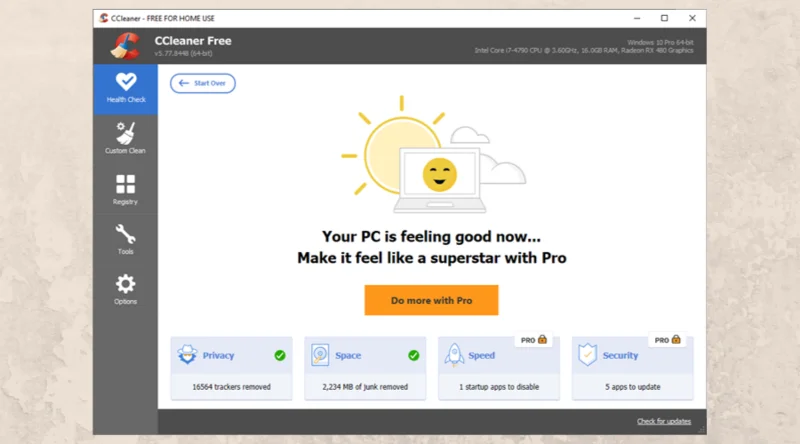Minimize the CCleaner window

[637, 18]
